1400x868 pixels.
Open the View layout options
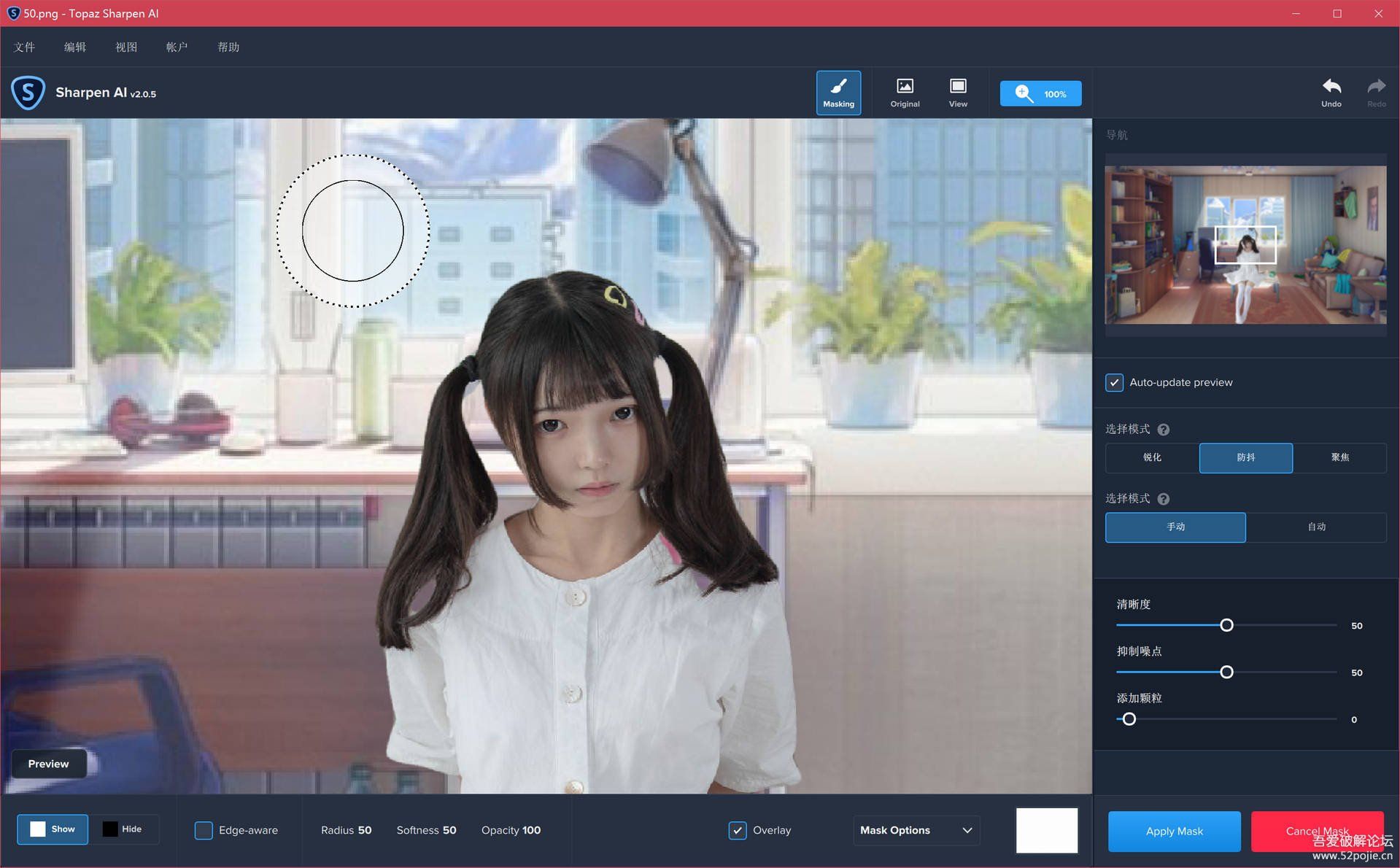coord(957,93)
